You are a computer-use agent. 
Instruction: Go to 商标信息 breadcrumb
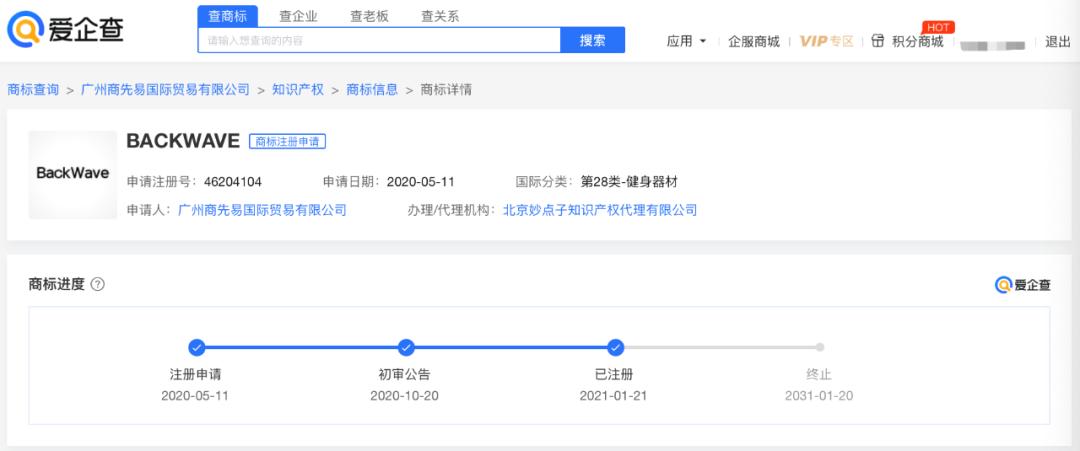tap(372, 90)
